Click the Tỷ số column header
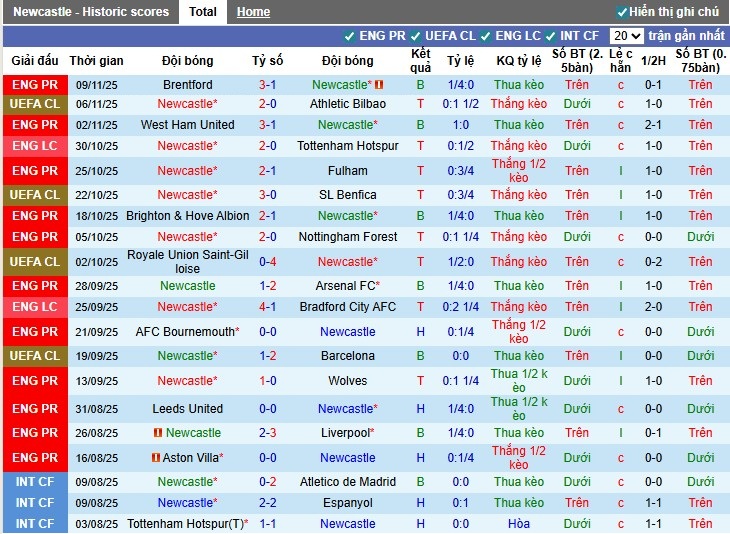 coord(267,61)
